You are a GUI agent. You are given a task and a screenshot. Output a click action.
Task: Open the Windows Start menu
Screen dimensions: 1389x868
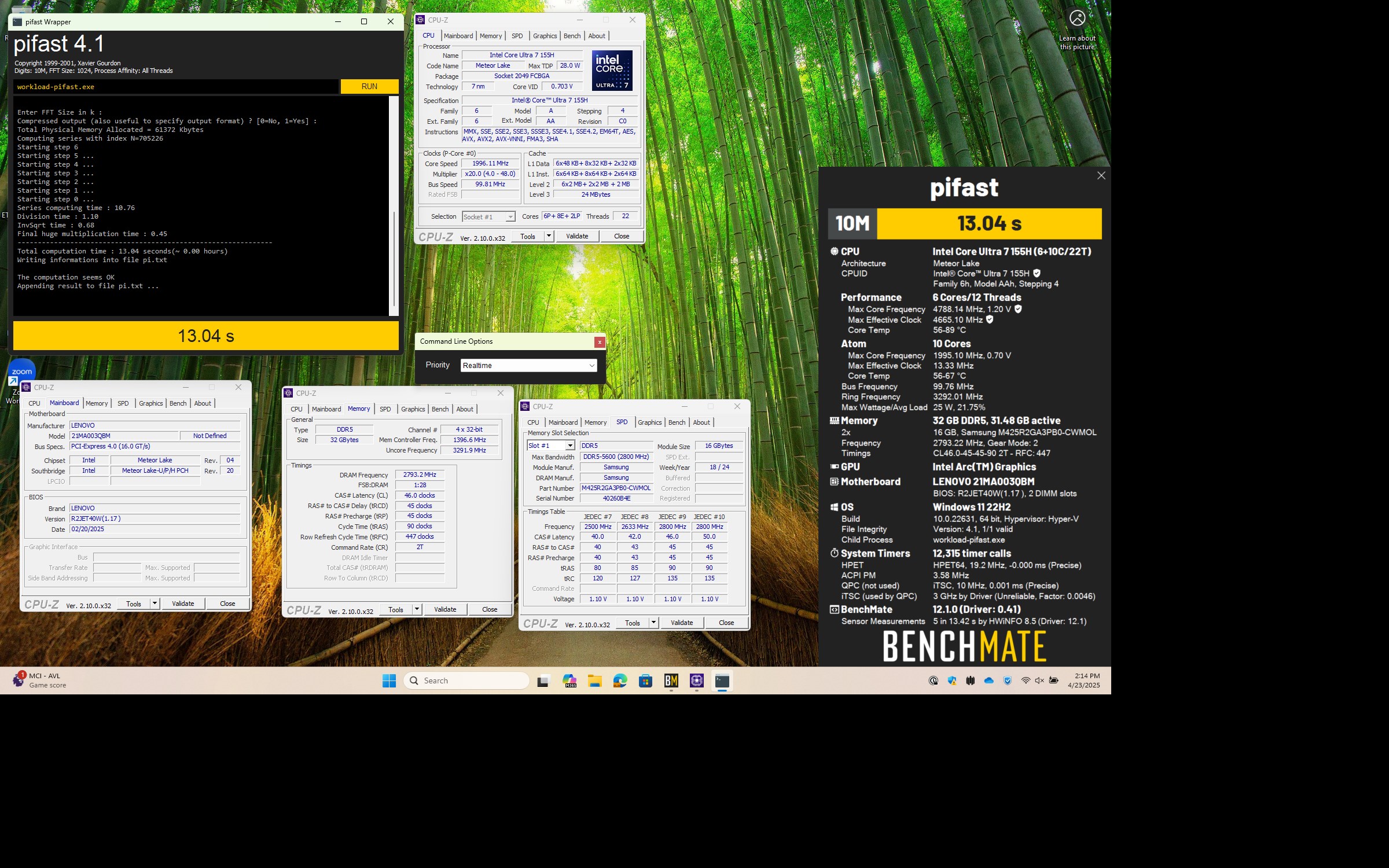[x=389, y=681]
